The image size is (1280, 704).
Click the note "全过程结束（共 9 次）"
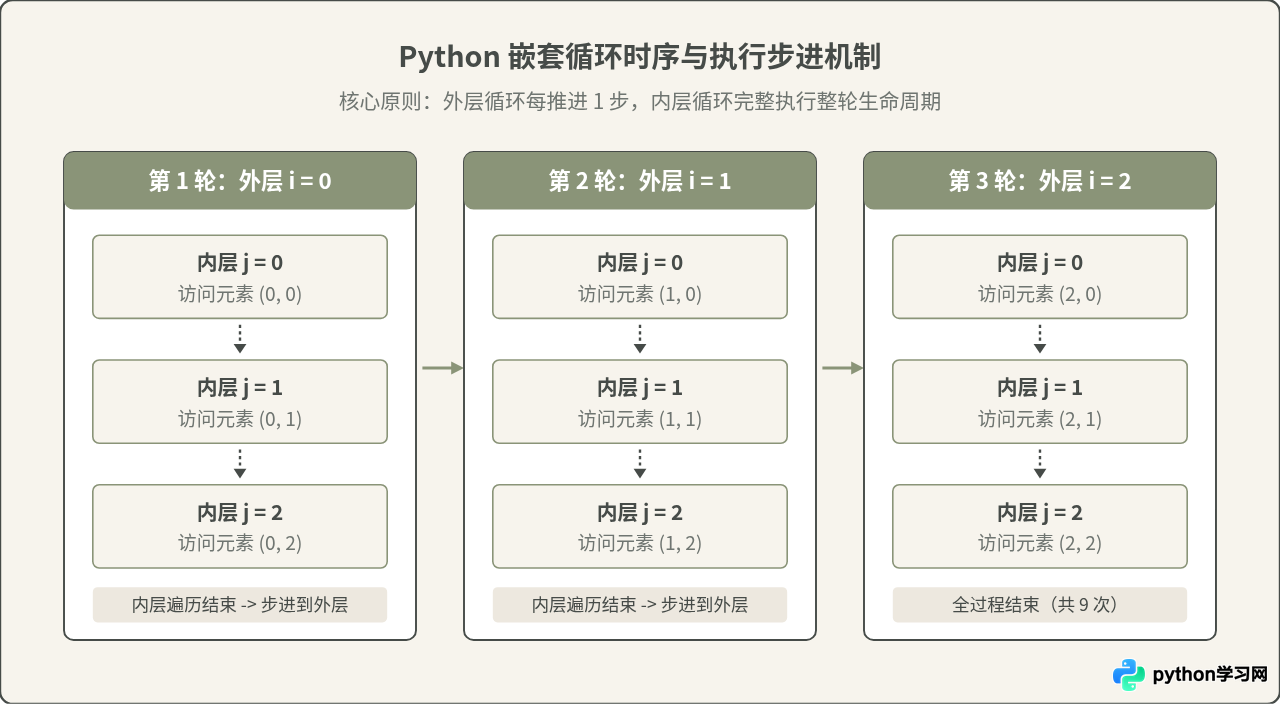1040,605
